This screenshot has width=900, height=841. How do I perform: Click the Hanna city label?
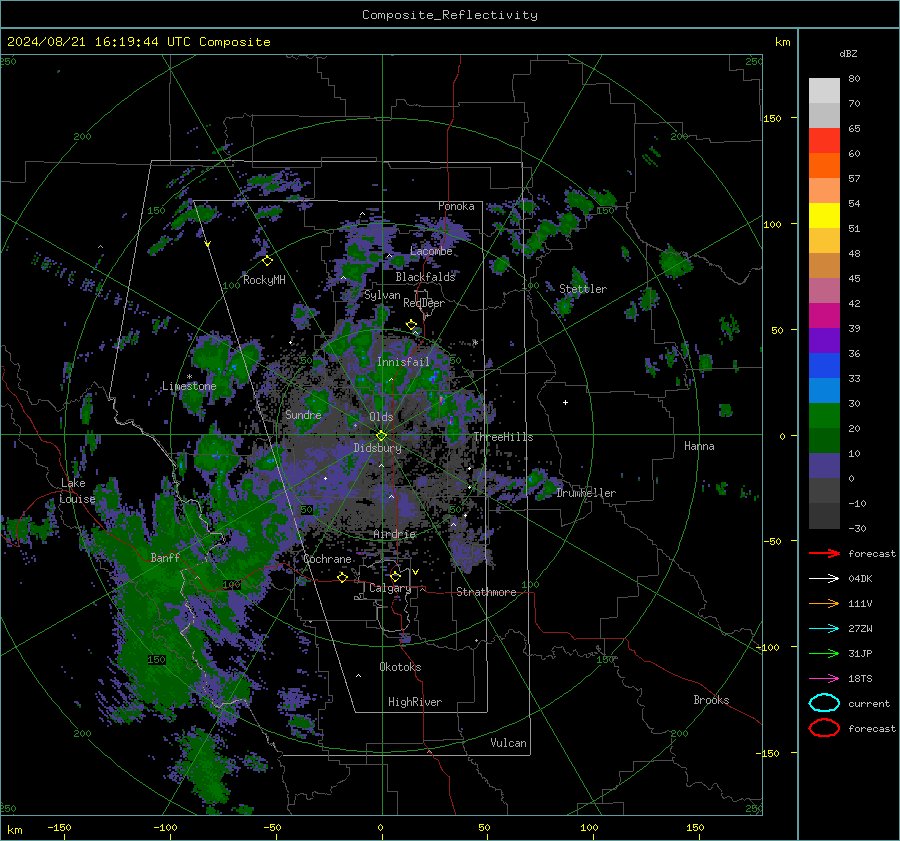pyautogui.click(x=699, y=446)
